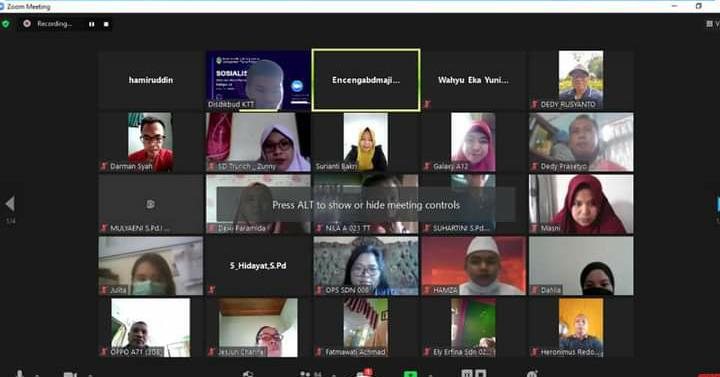Click the OPS SDN 000 video tile

(366, 266)
